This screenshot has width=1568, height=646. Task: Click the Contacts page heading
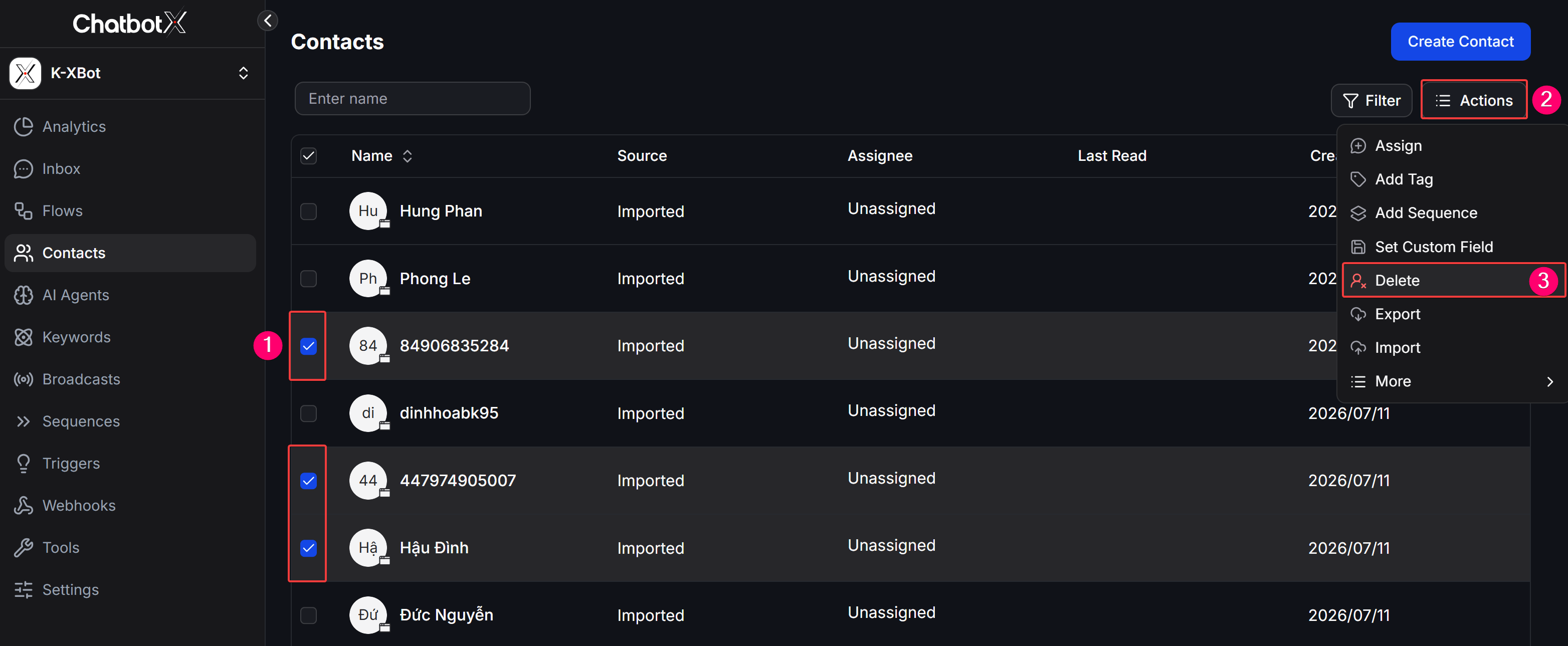pos(337,42)
